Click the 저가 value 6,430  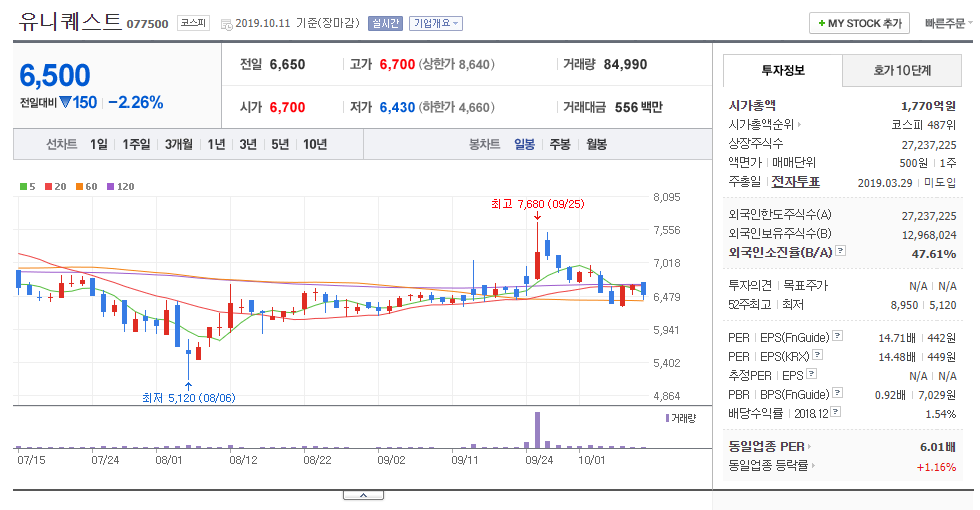[x=398, y=108]
